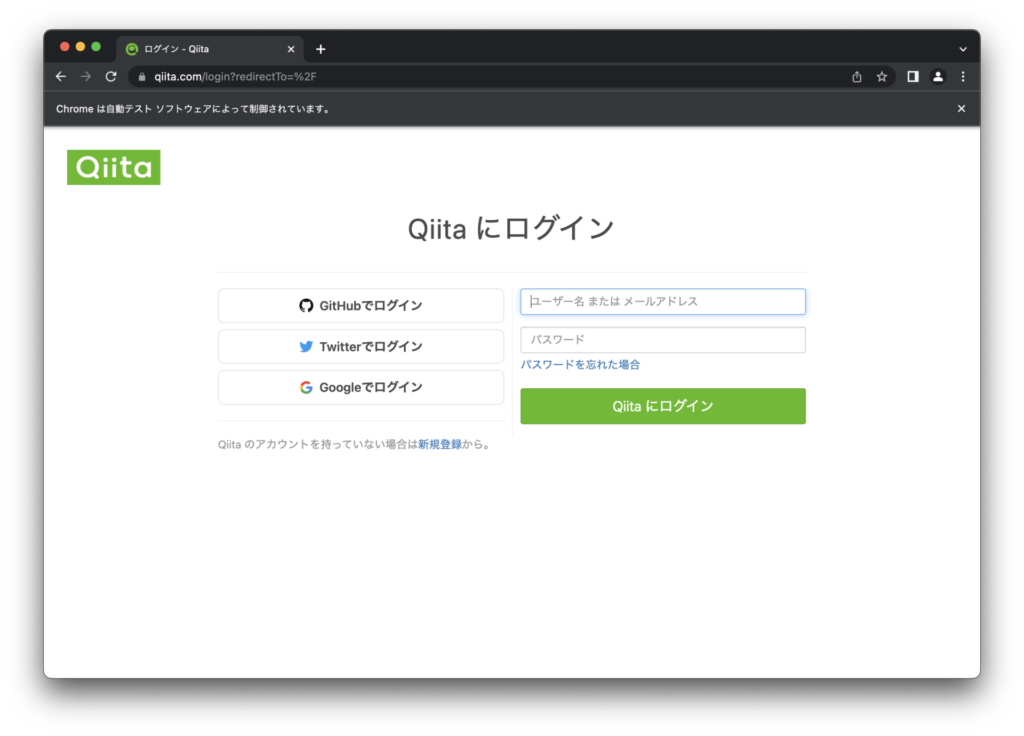The width and height of the screenshot is (1024, 736).
Task: Open パスワードを忘れた場合 link
Action: pyautogui.click(x=580, y=364)
